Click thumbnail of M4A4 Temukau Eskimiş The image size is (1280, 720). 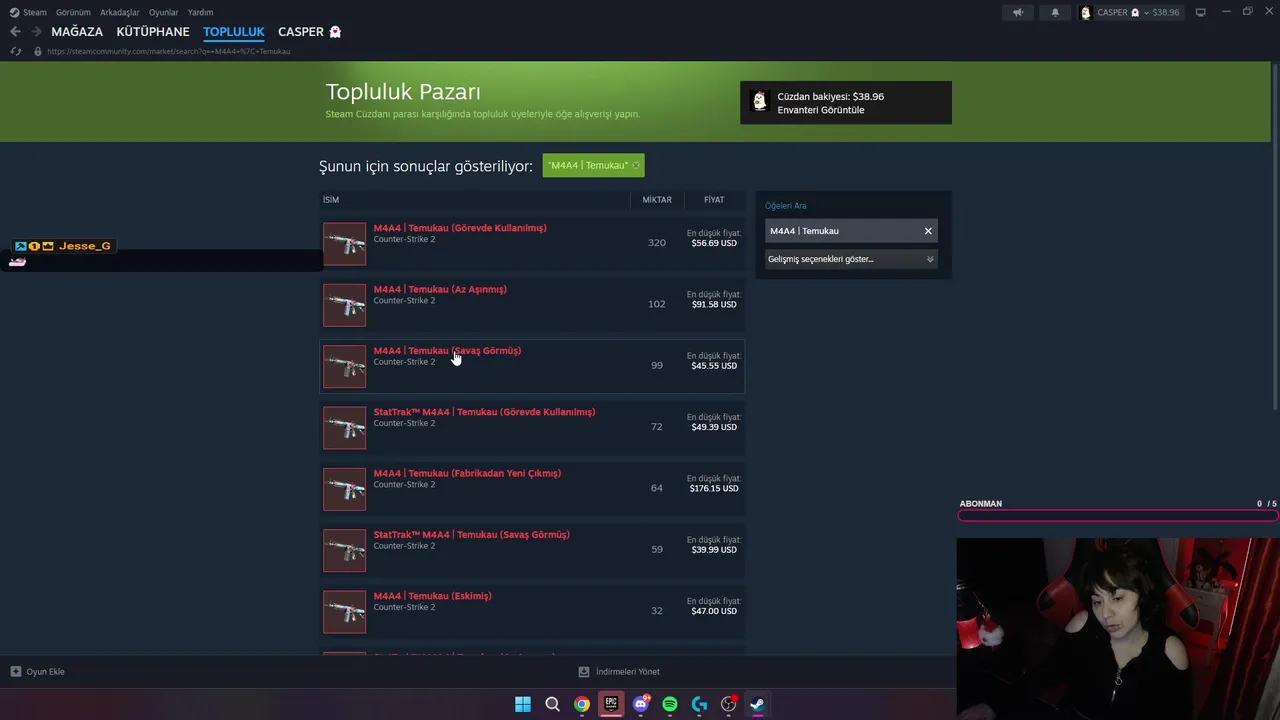[x=344, y=612]
